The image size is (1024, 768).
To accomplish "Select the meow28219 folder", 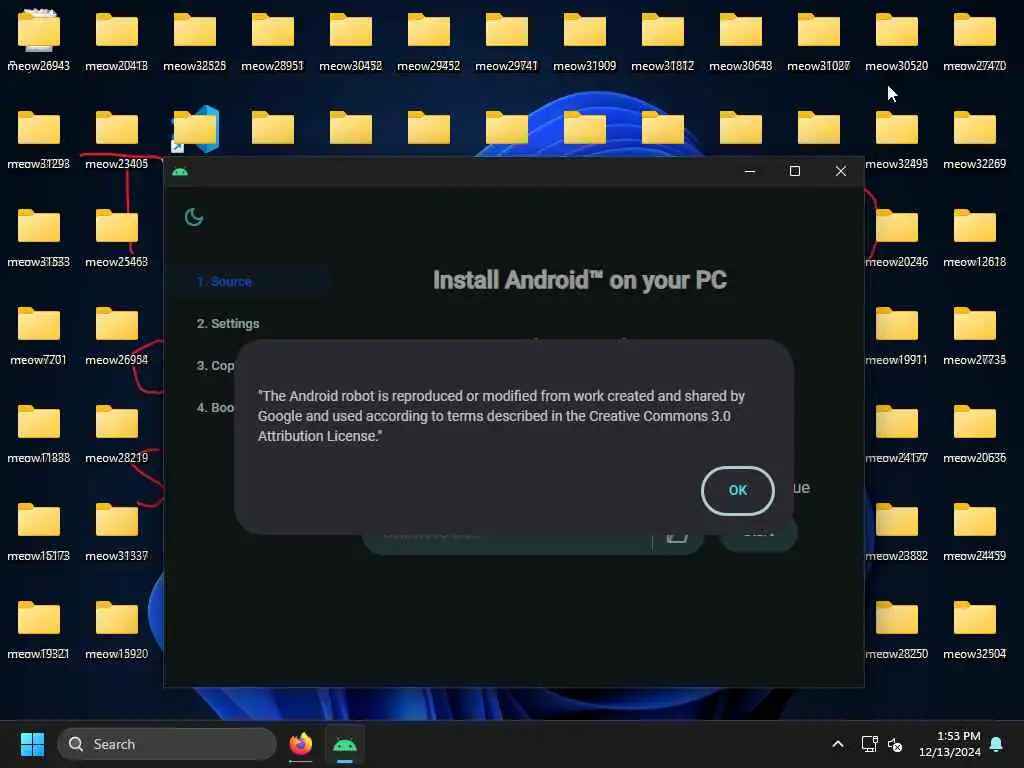I will (x=117, y=434).
